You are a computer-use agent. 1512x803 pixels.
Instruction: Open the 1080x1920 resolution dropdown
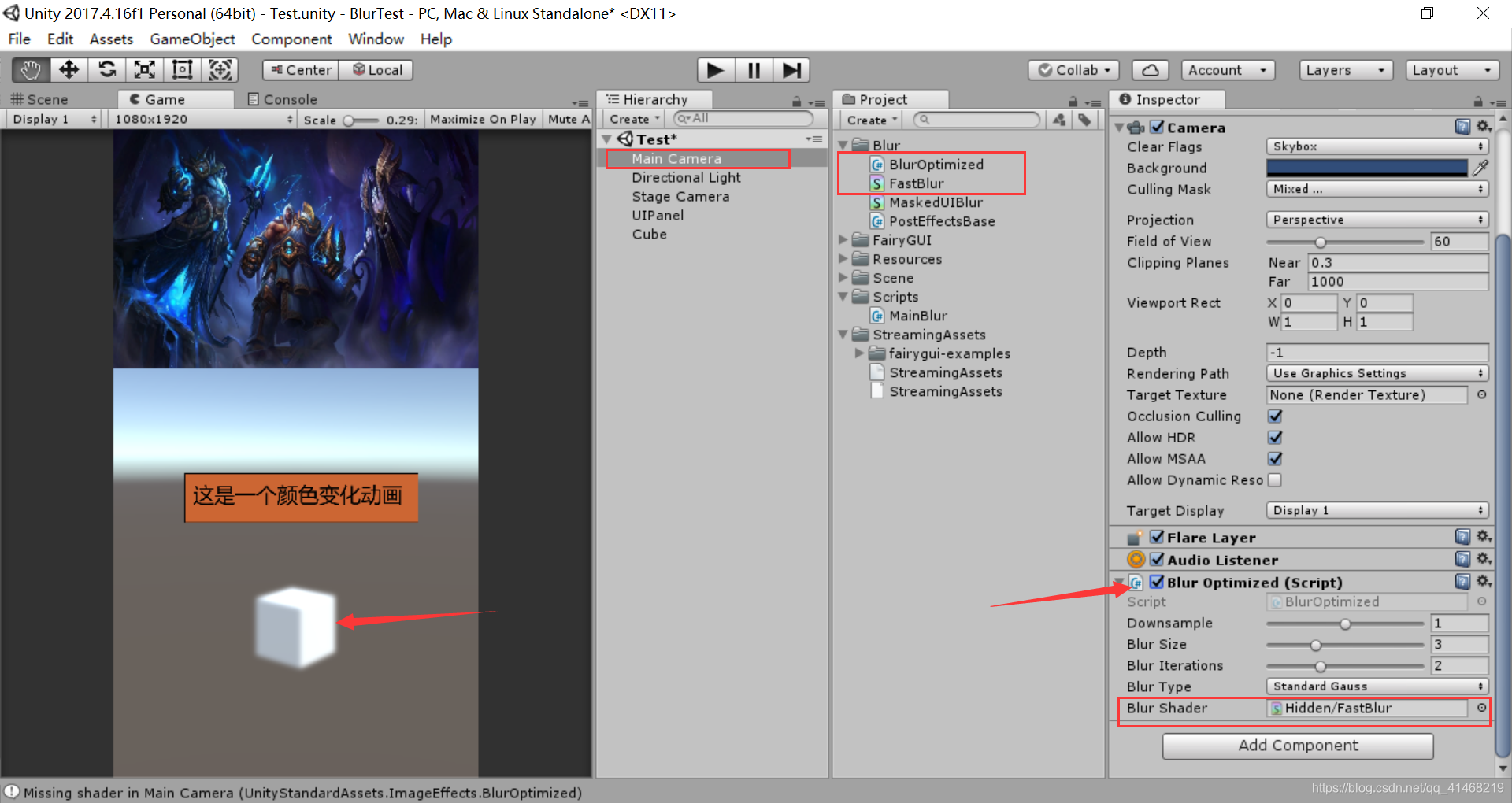204,119
